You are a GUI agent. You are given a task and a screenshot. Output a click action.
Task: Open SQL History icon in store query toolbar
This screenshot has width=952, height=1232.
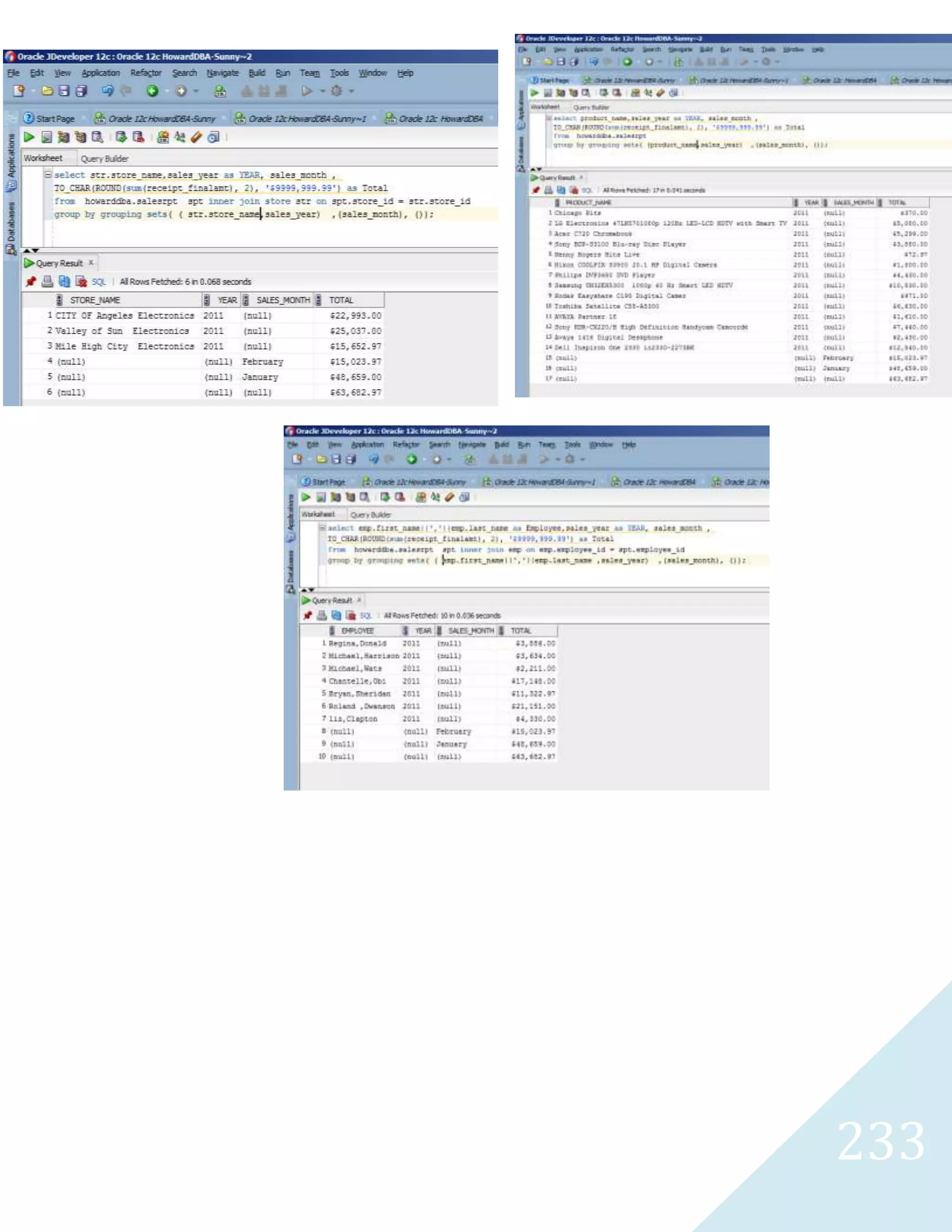pos(213,137)
